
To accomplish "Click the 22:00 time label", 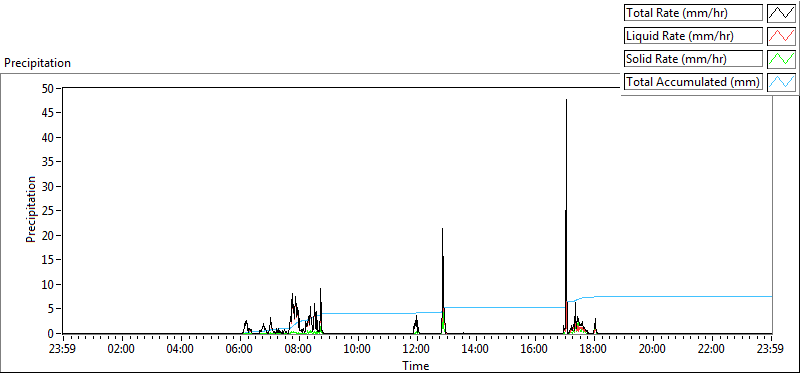I will coord(712,349).
